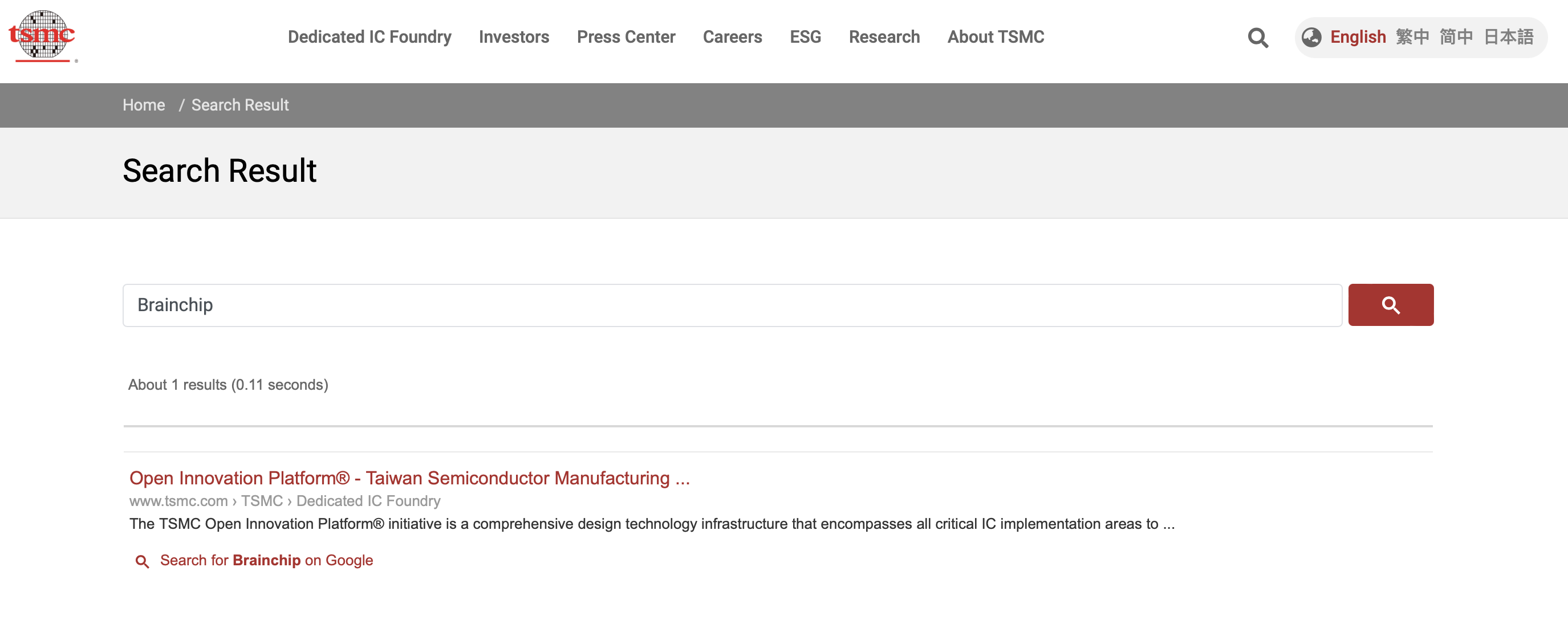This screenshot has width=1568, height=620.
Task: Open the Research menu
Action: 884,37
